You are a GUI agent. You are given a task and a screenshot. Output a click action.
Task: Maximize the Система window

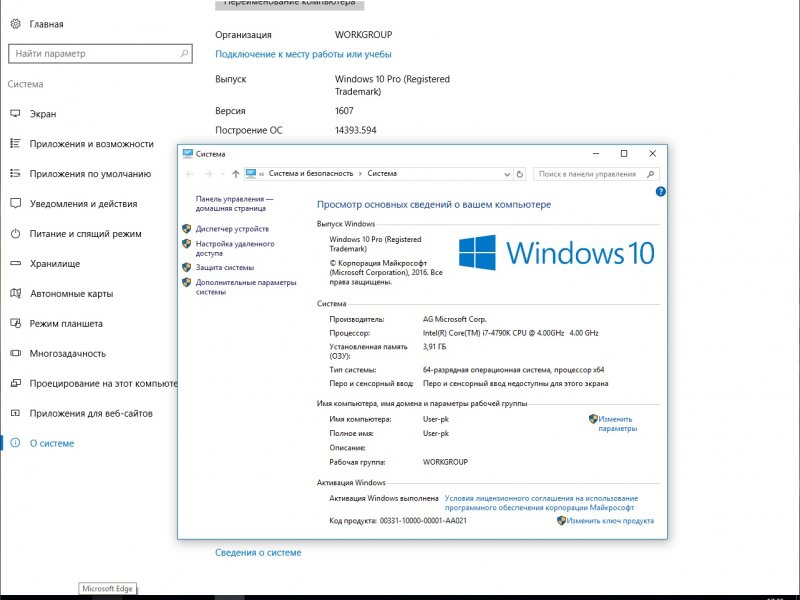tap(623, 154)
